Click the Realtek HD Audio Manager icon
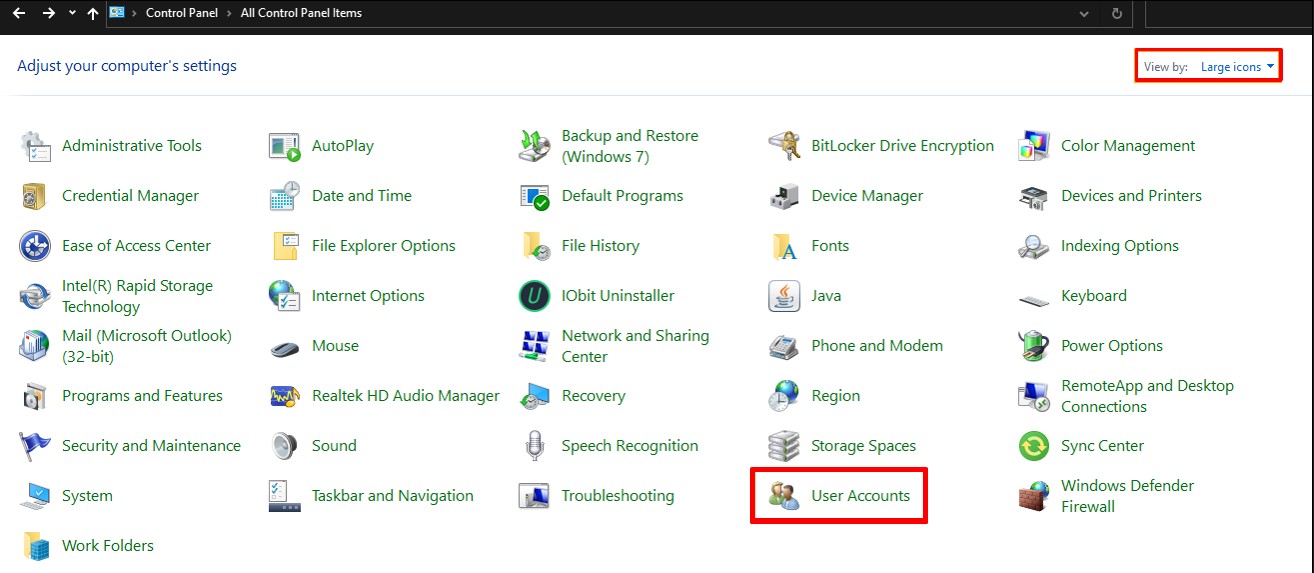 click(x=285, y=396)
